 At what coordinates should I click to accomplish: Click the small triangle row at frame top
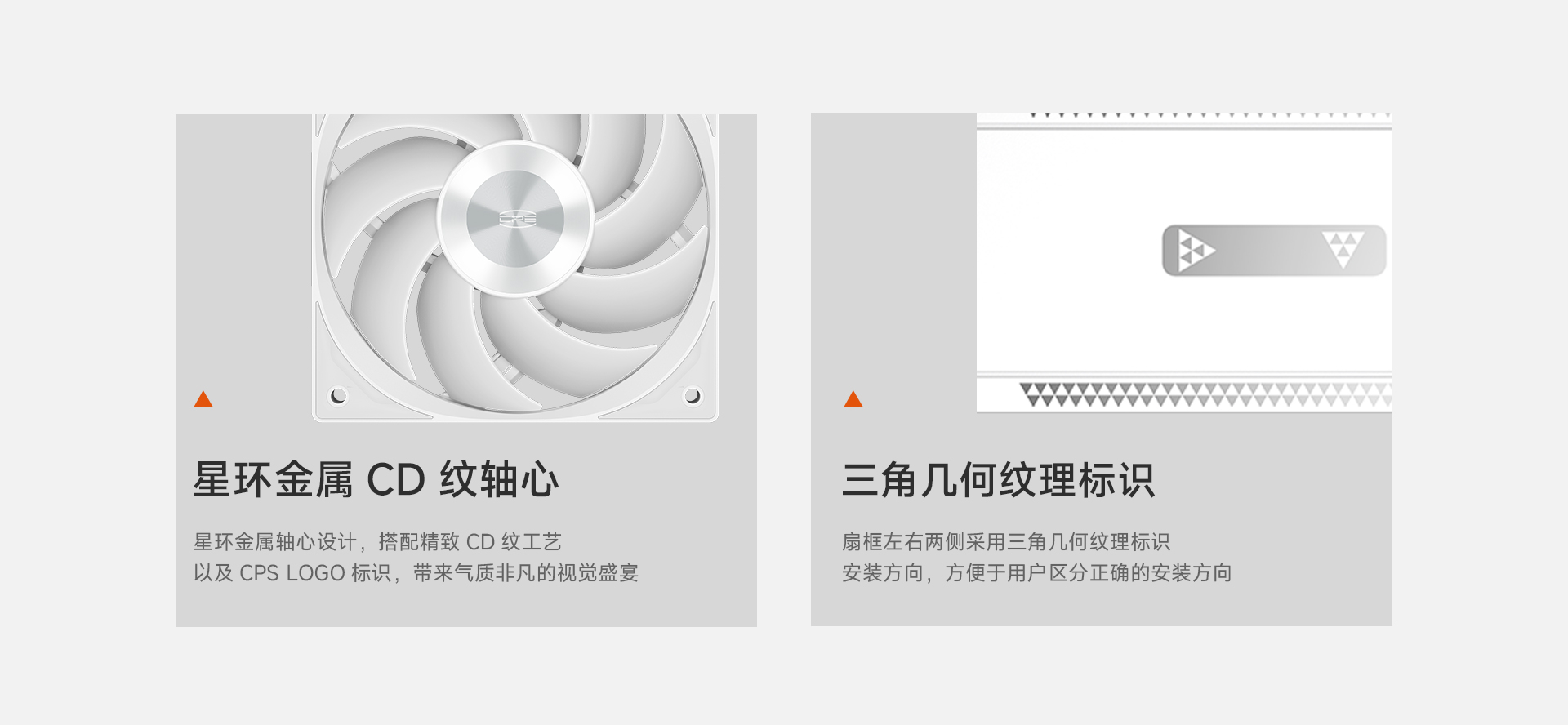click(1210, 116)
